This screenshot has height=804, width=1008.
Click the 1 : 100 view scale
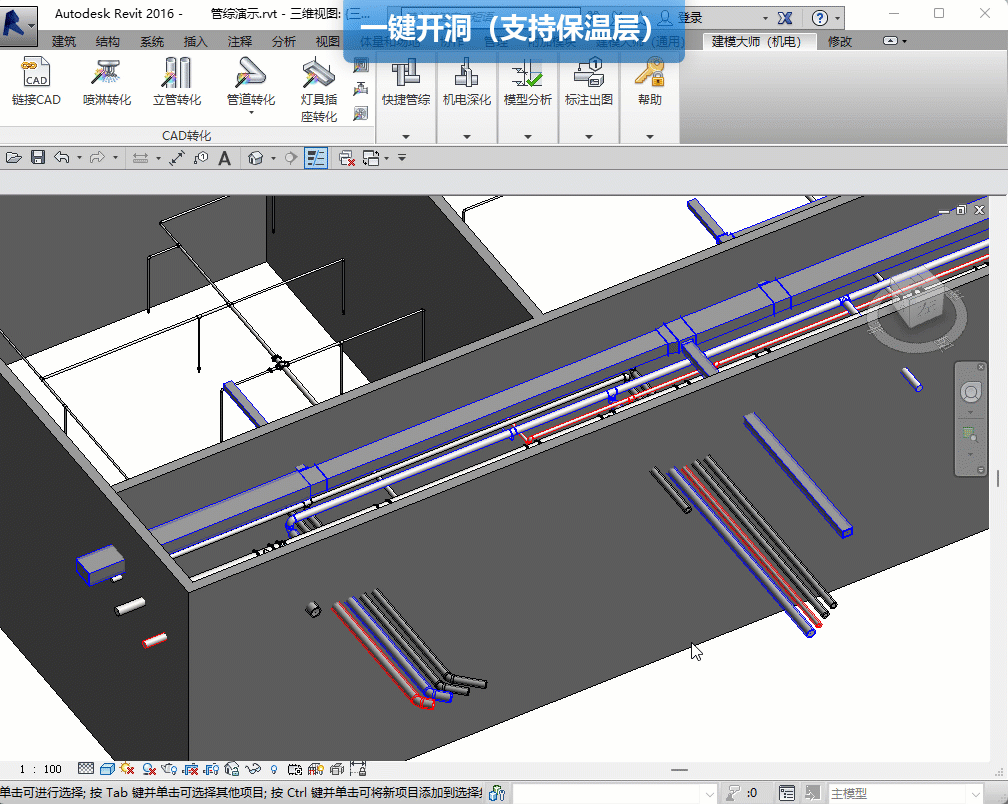(40, 769)
